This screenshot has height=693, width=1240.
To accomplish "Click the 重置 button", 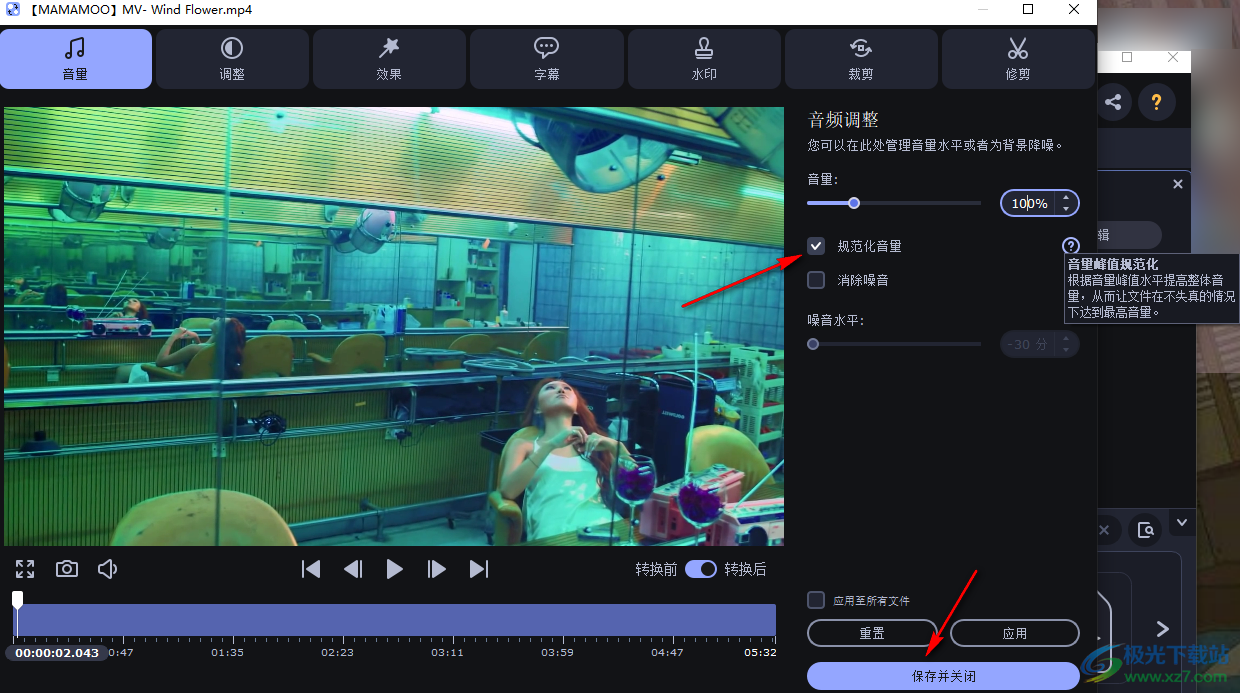I will (x=872, y=633).
